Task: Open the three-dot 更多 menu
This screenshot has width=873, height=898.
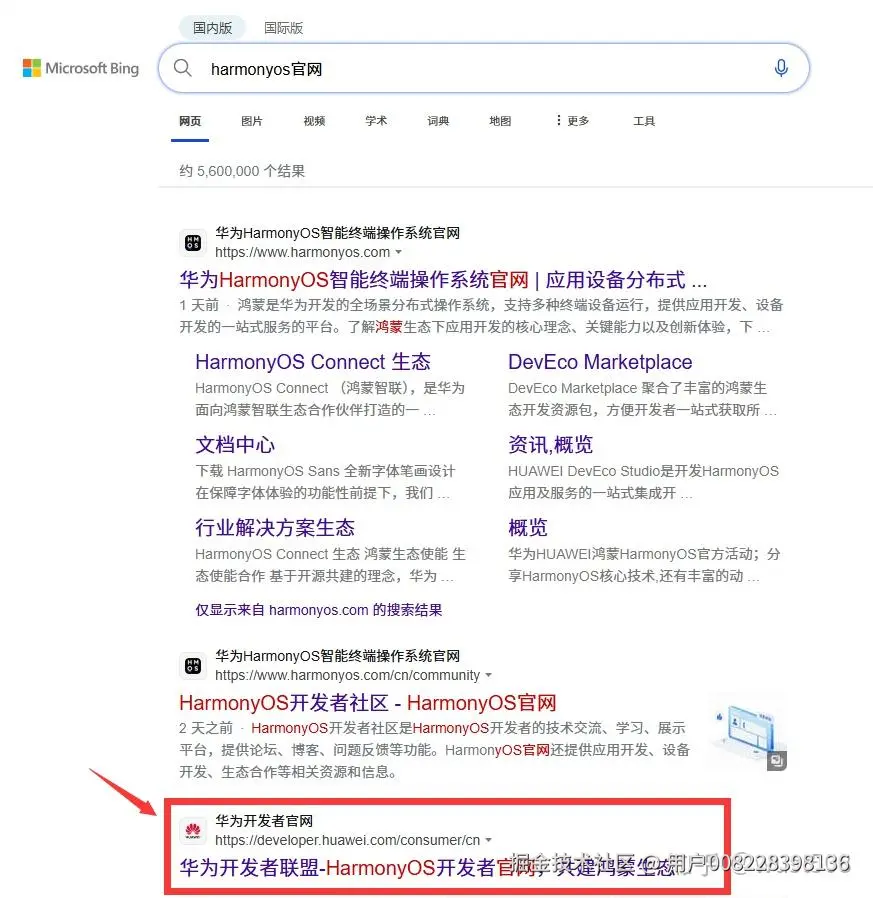Action: pos(572,121)
